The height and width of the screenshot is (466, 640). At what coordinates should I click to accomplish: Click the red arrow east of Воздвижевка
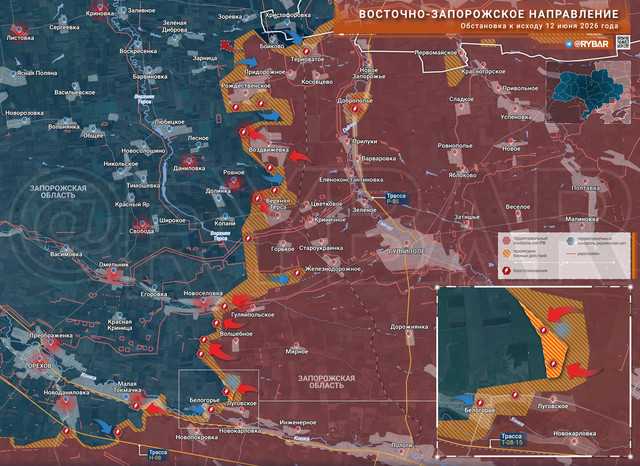tap(300, 157)
